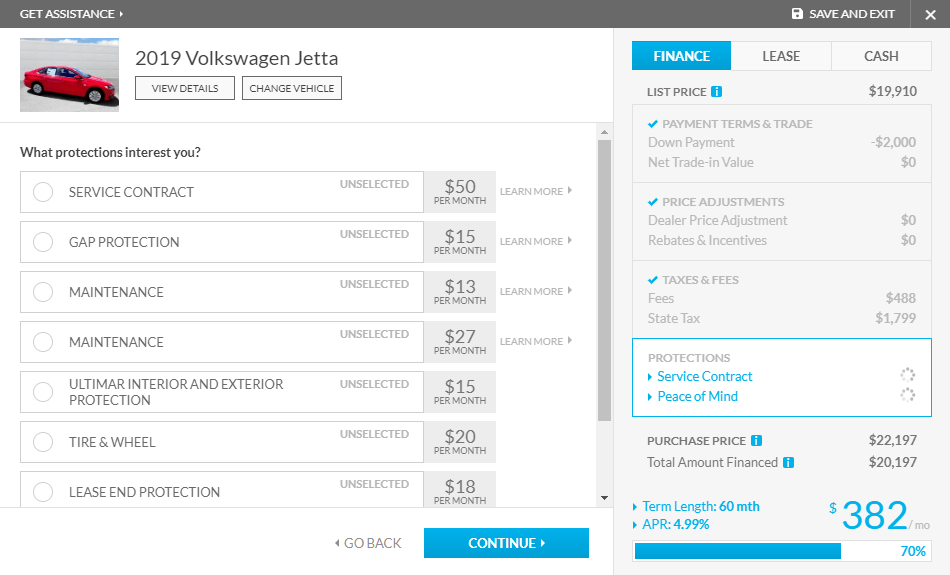The width and height of the screenshot is (950, 575).
Task: Click the 70% progress bar
Action: 782,551
